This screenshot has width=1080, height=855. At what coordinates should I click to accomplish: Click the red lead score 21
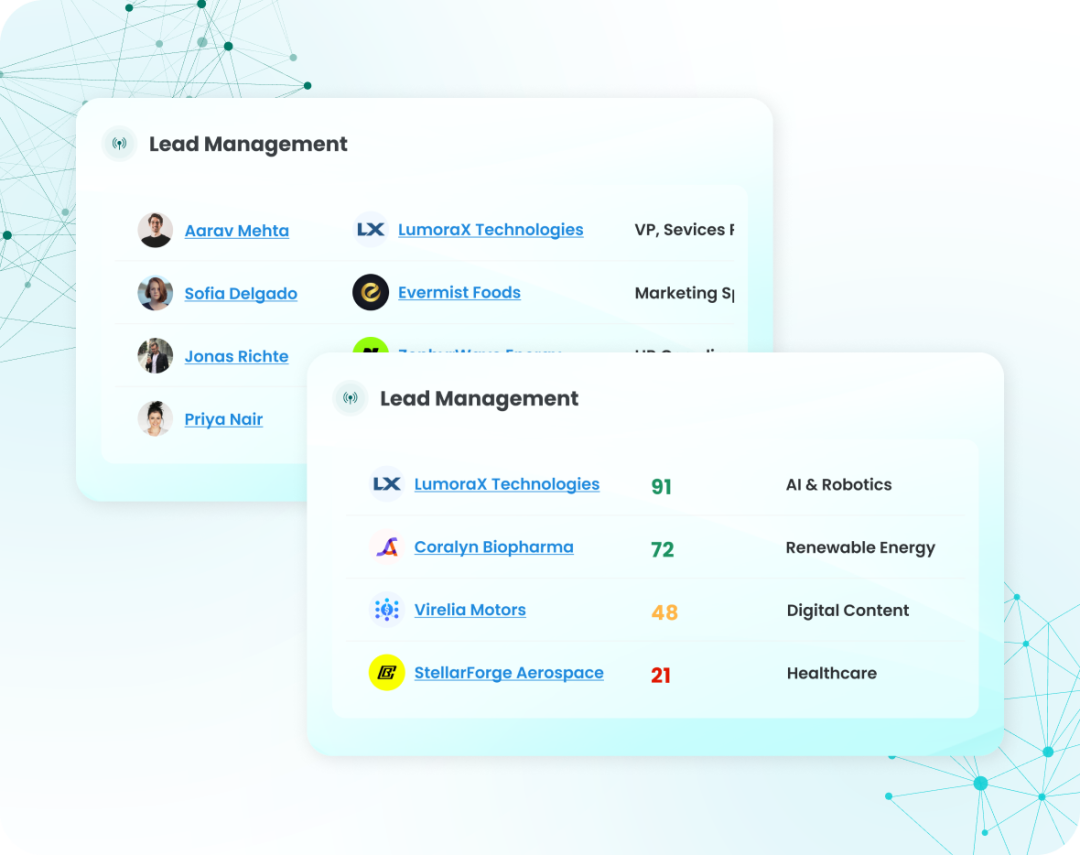coord(661,675)
